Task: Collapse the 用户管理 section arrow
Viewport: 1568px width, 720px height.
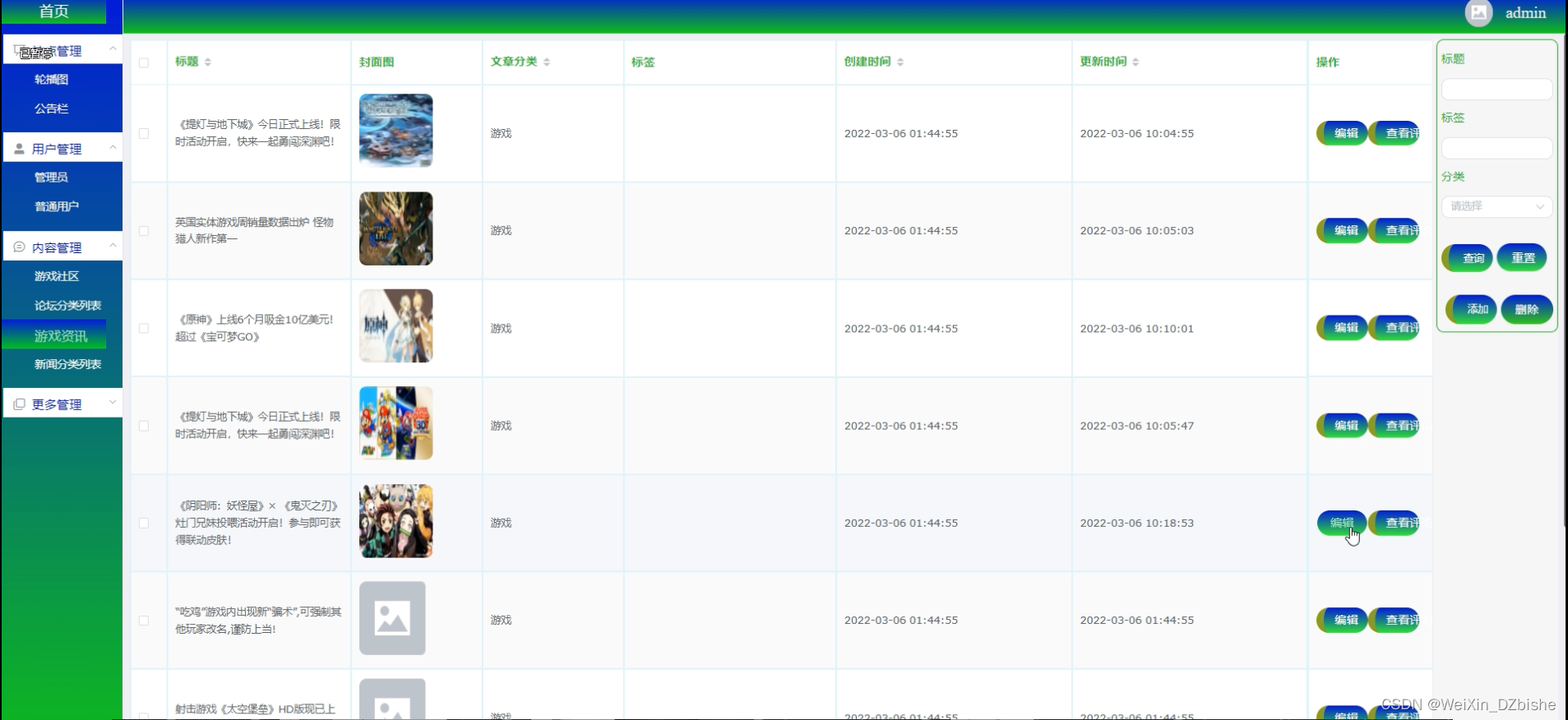Action: pyautogui.click(x=113, y=148)
